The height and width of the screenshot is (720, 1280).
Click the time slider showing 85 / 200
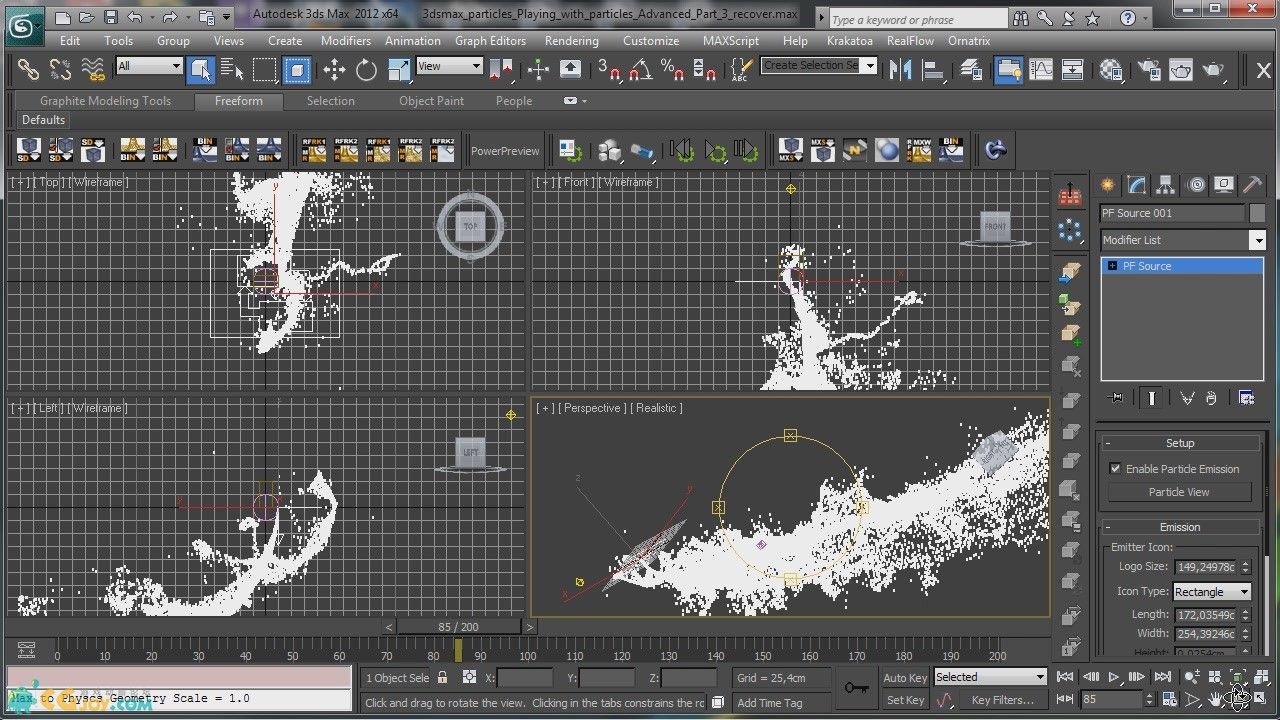(x=458, y=627)
